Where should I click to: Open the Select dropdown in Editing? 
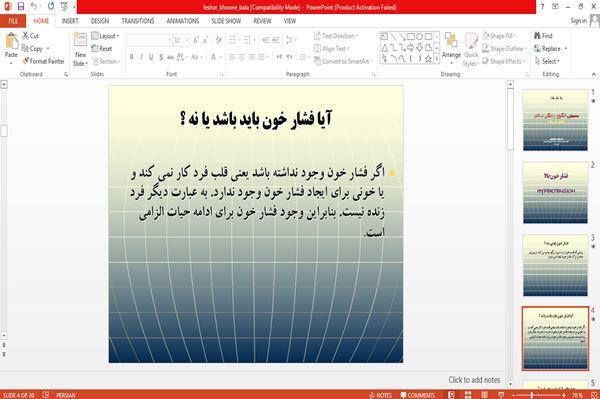click(547, 61)
